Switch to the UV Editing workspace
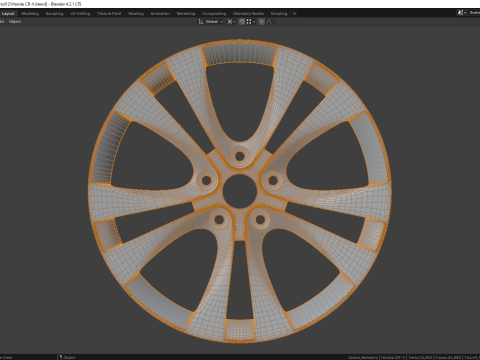The width and height of the screenshot is (480, 360). click(80, 14)
